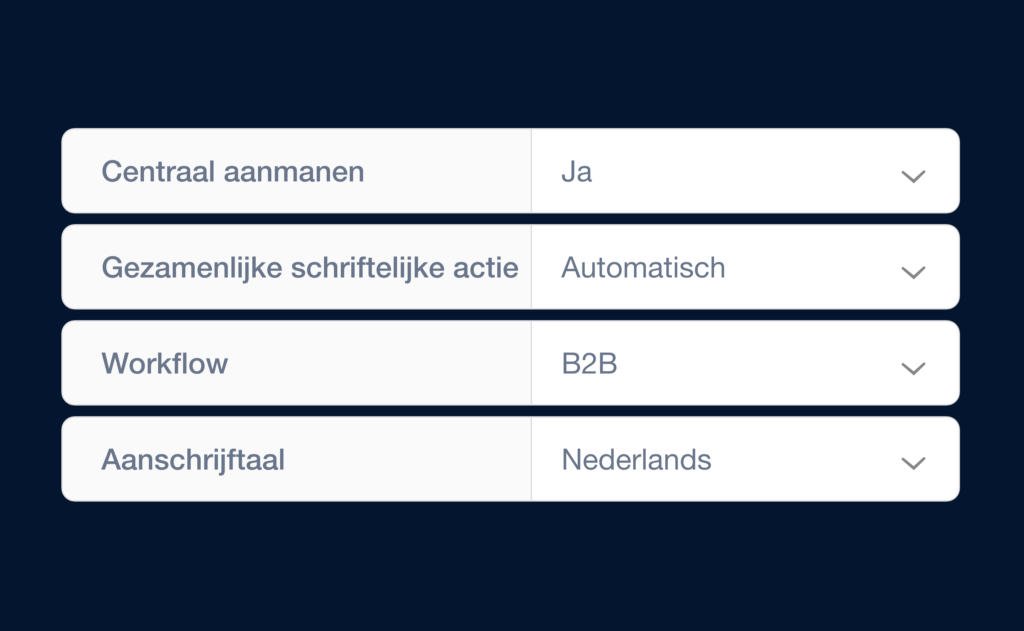Open the Aanschrijftaal dropdown chevron
The height and width of the screenshot is (631, 1024).
[912, 463]
